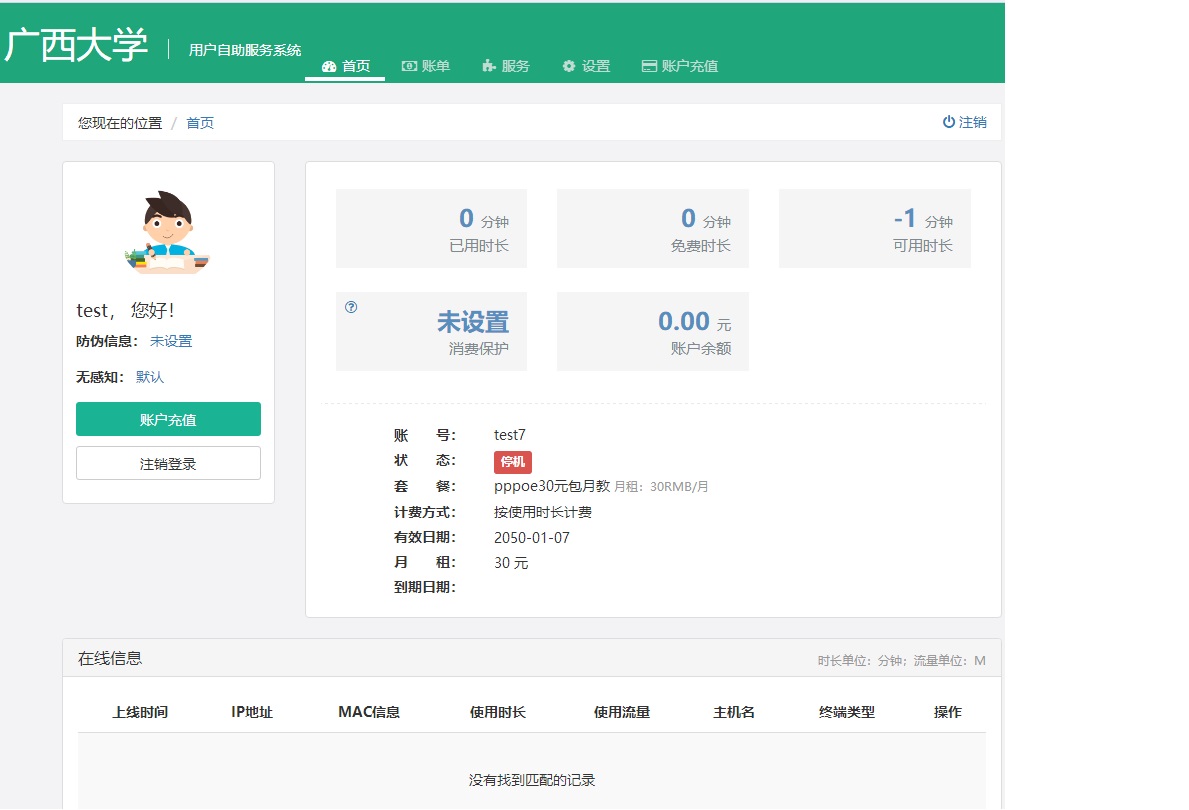Open the 设置 navigation tab
The width and height of the screenshot is (1189, 810).
point(596,66)
